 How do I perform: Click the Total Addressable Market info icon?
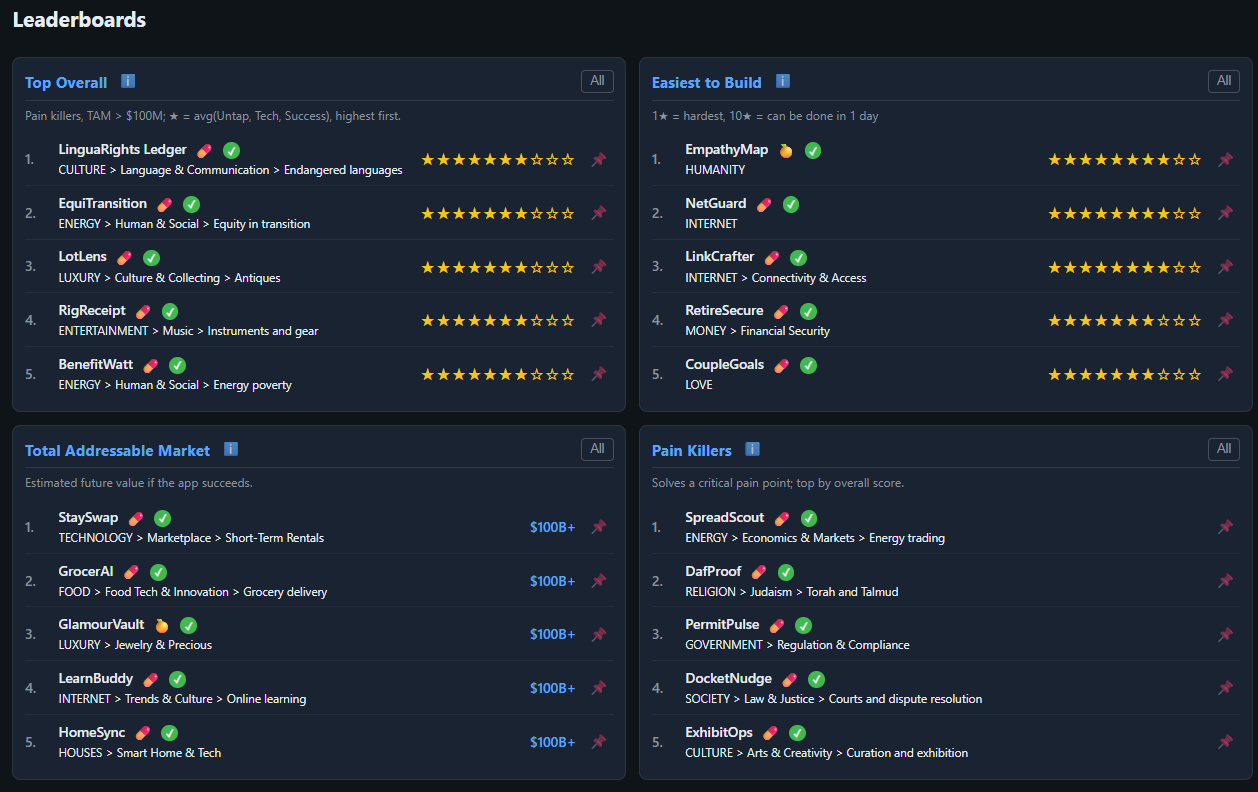point(231,449)
